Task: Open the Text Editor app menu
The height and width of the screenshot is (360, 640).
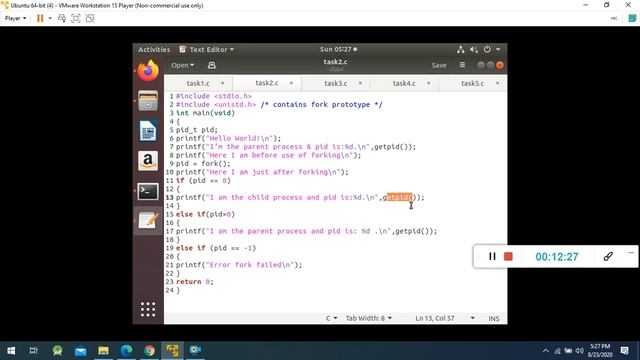Action: click(x=207, y=49)
